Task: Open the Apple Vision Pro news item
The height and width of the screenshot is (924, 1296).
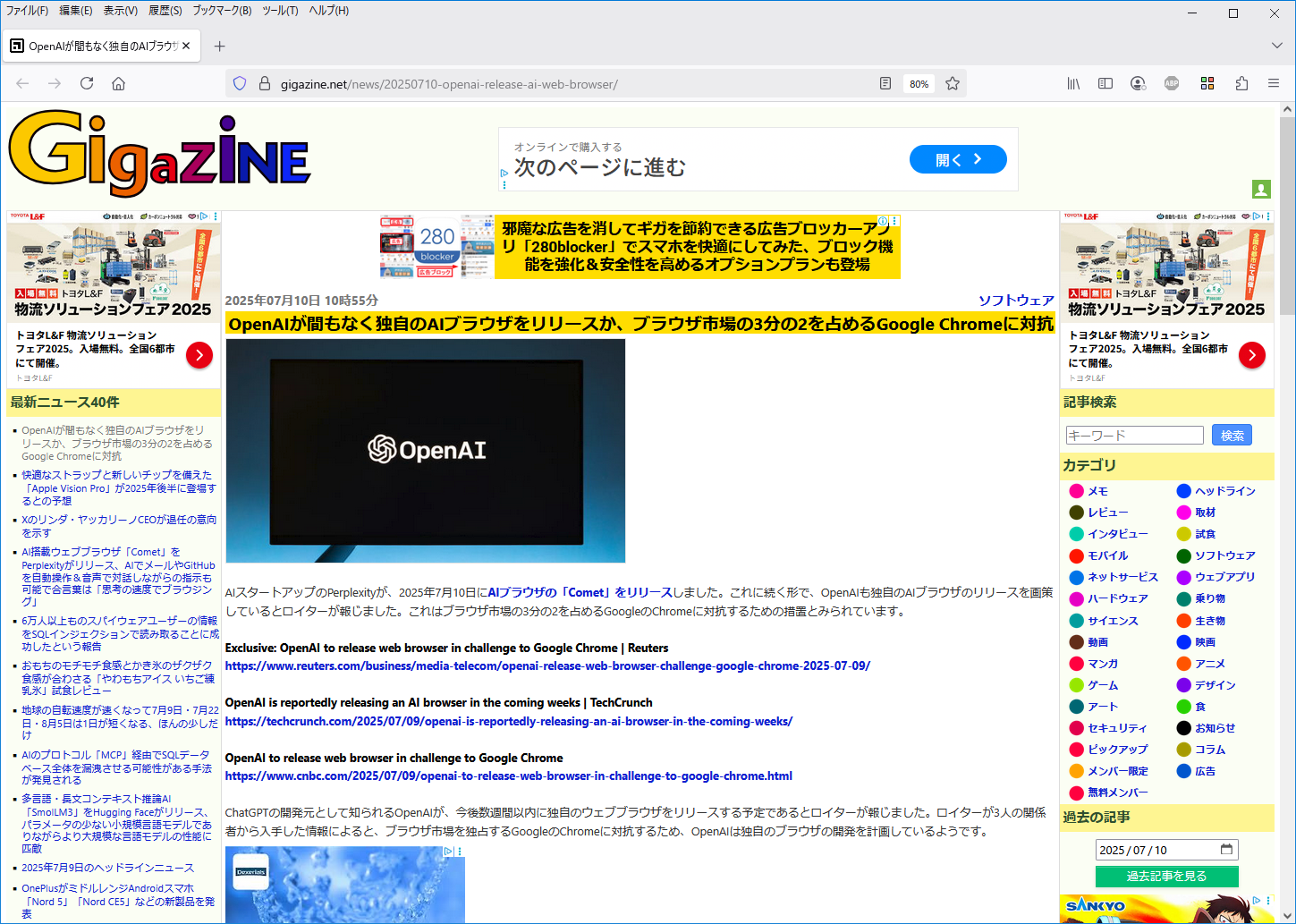Action: (x=119, y=488)
